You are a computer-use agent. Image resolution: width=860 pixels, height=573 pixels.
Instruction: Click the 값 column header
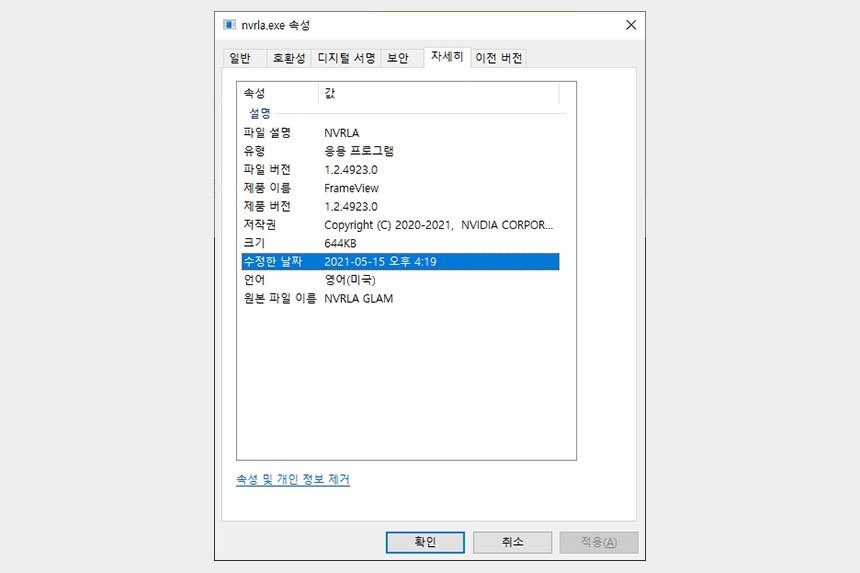tap(439, 93)
